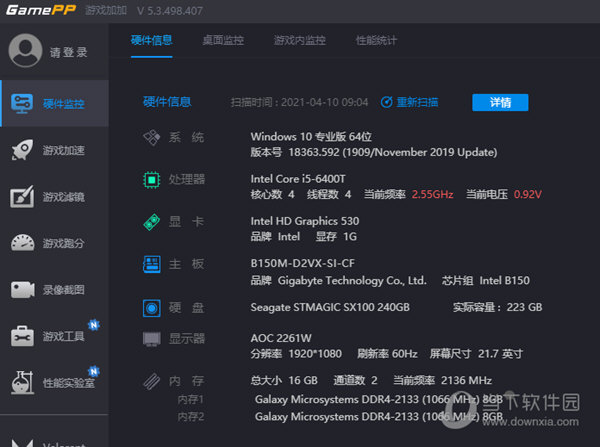Open the 游戏加速 rocket icon
The width and height of the screenshot is (600, 447).
(22, 150)
